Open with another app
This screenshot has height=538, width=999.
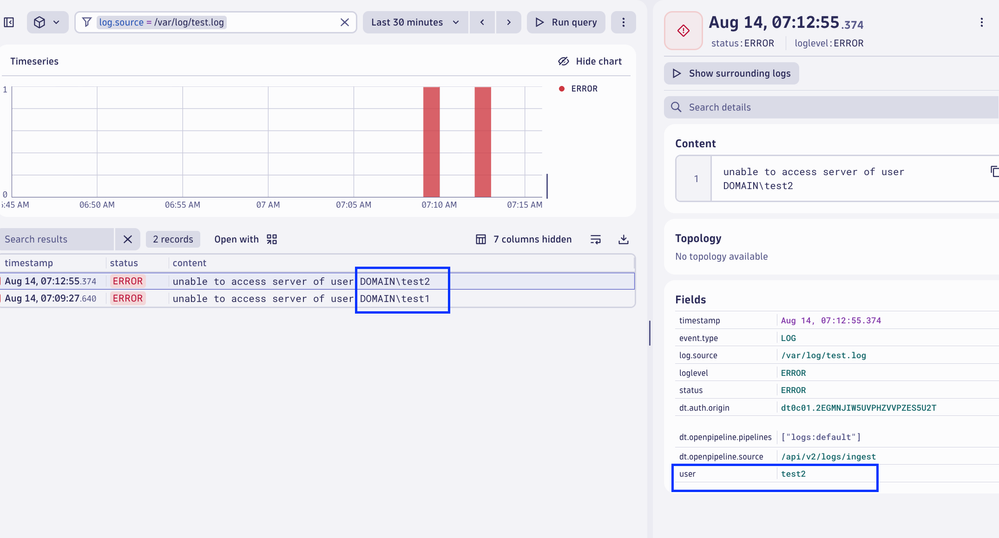(245, 239)
